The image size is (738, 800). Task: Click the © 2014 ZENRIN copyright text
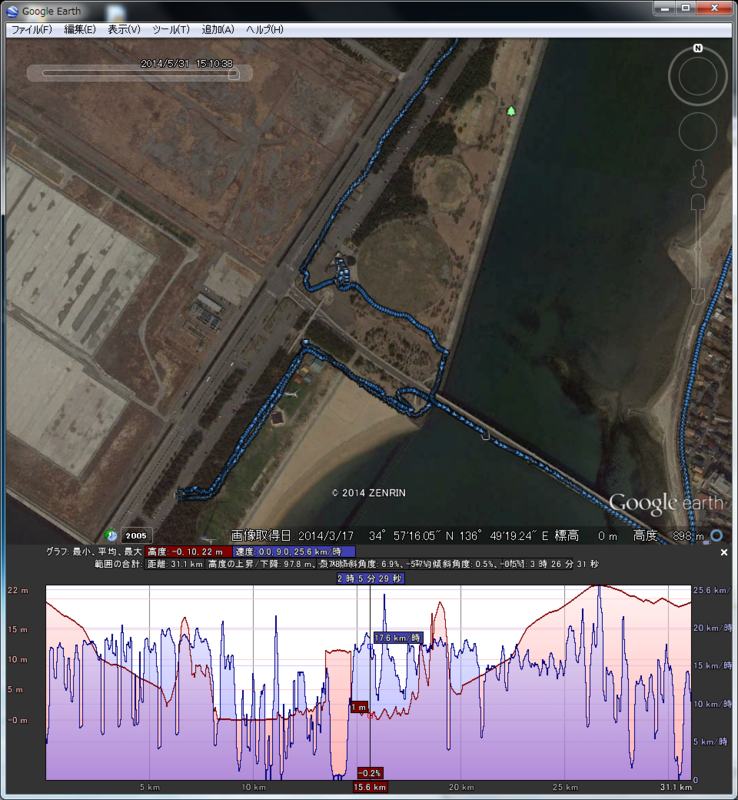click(x=368, y=493)
